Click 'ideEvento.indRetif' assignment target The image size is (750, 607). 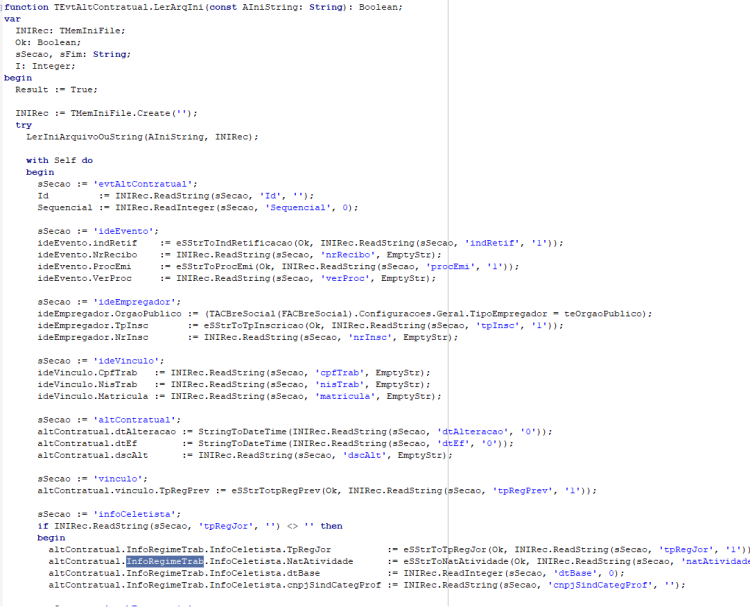87,243
